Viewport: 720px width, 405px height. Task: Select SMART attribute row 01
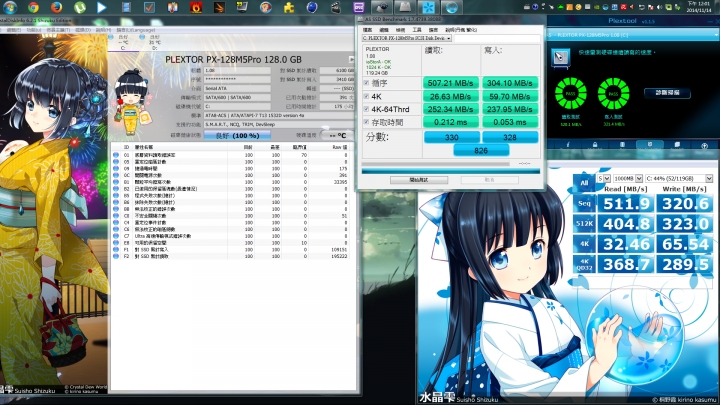point(231,155)
